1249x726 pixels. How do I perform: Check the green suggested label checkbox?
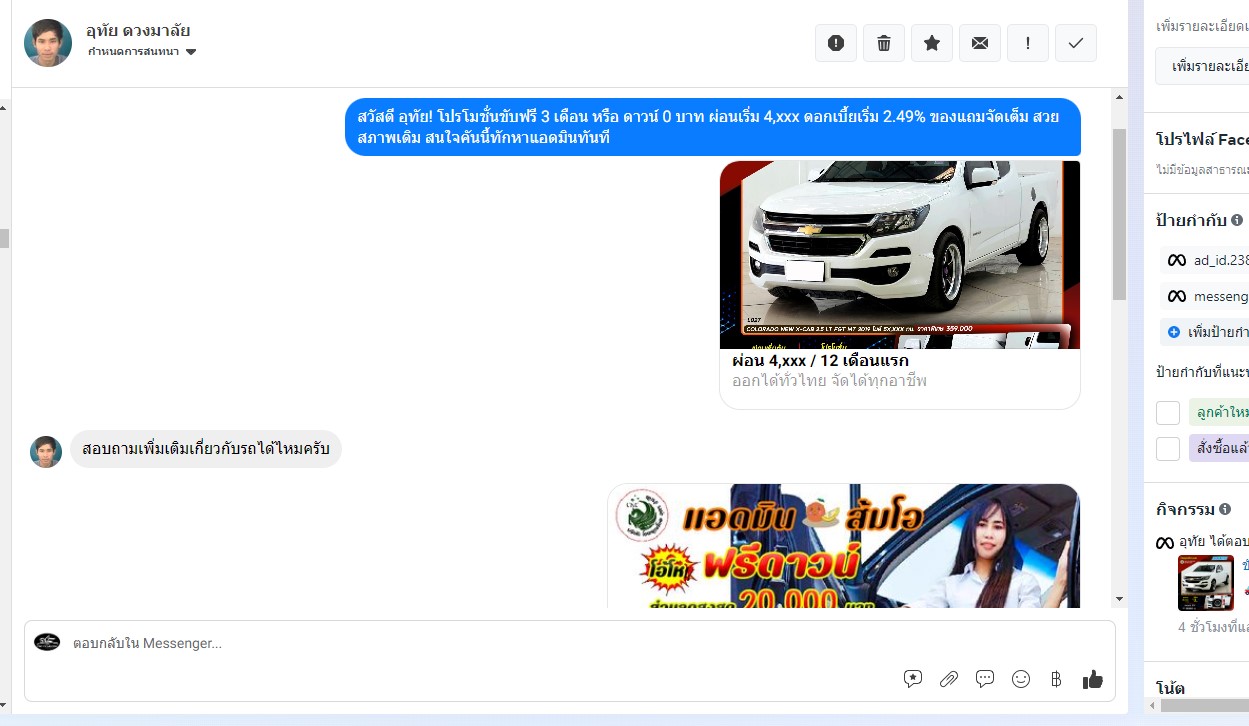(1168, 413)
